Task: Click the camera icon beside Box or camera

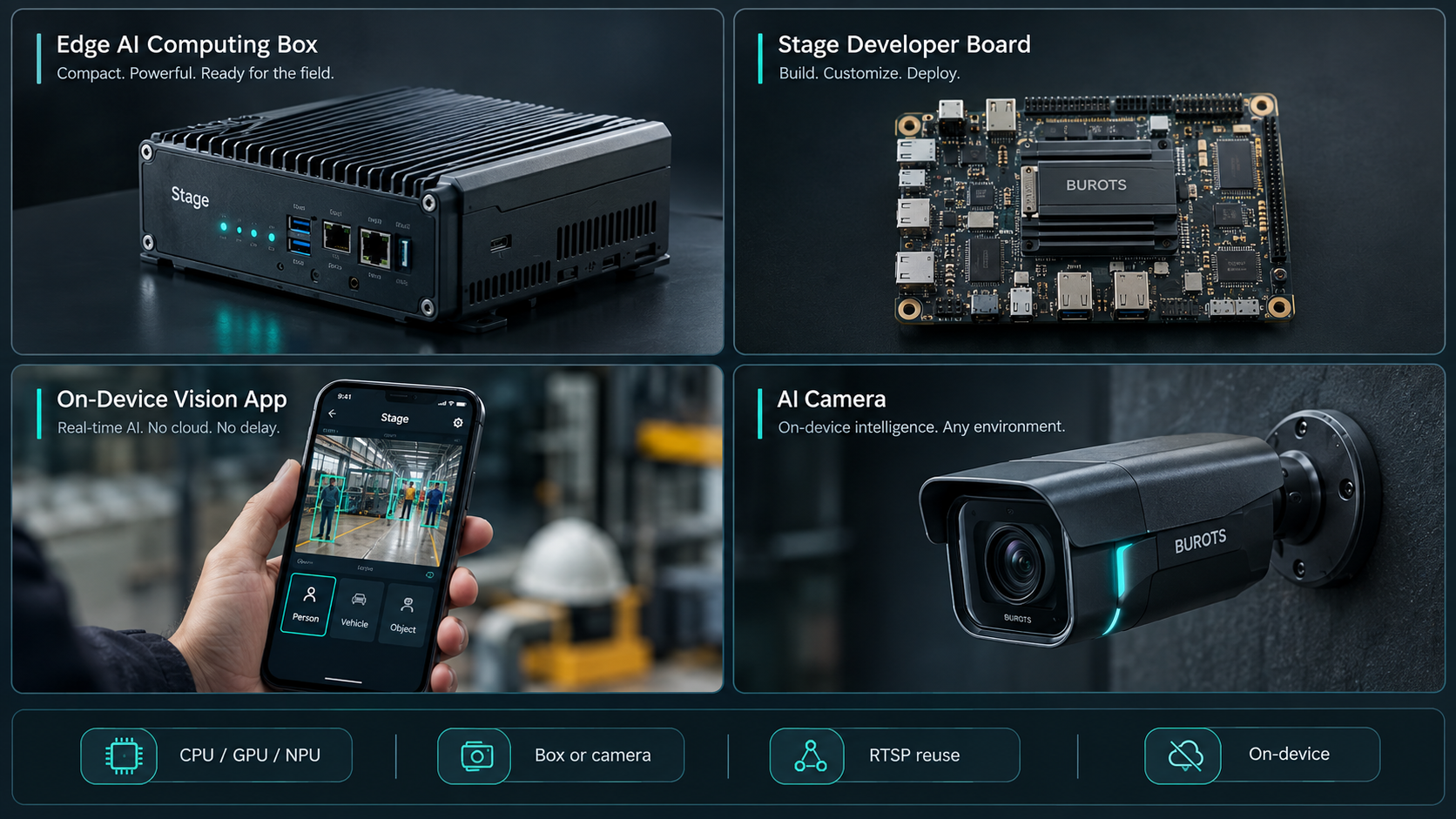Action: (476, 755)
